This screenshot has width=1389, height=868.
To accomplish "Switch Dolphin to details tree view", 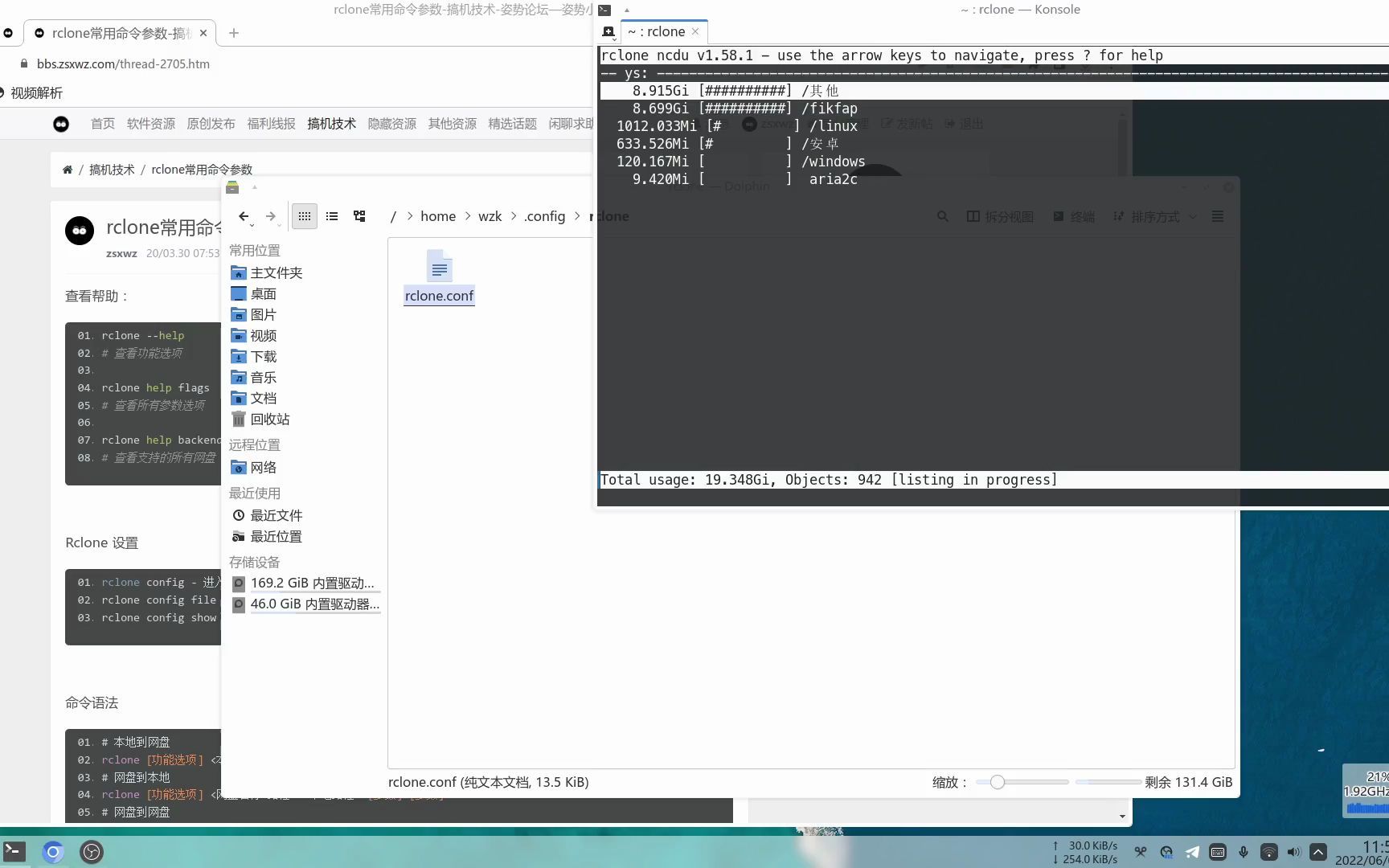I will 359,216.
